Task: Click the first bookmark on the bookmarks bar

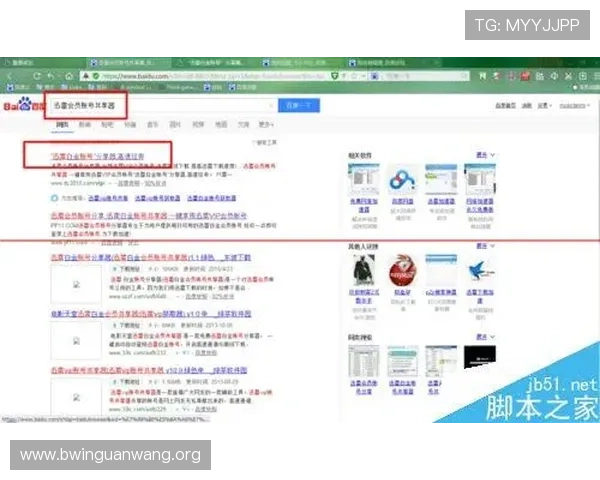Action: pos(20,87)
